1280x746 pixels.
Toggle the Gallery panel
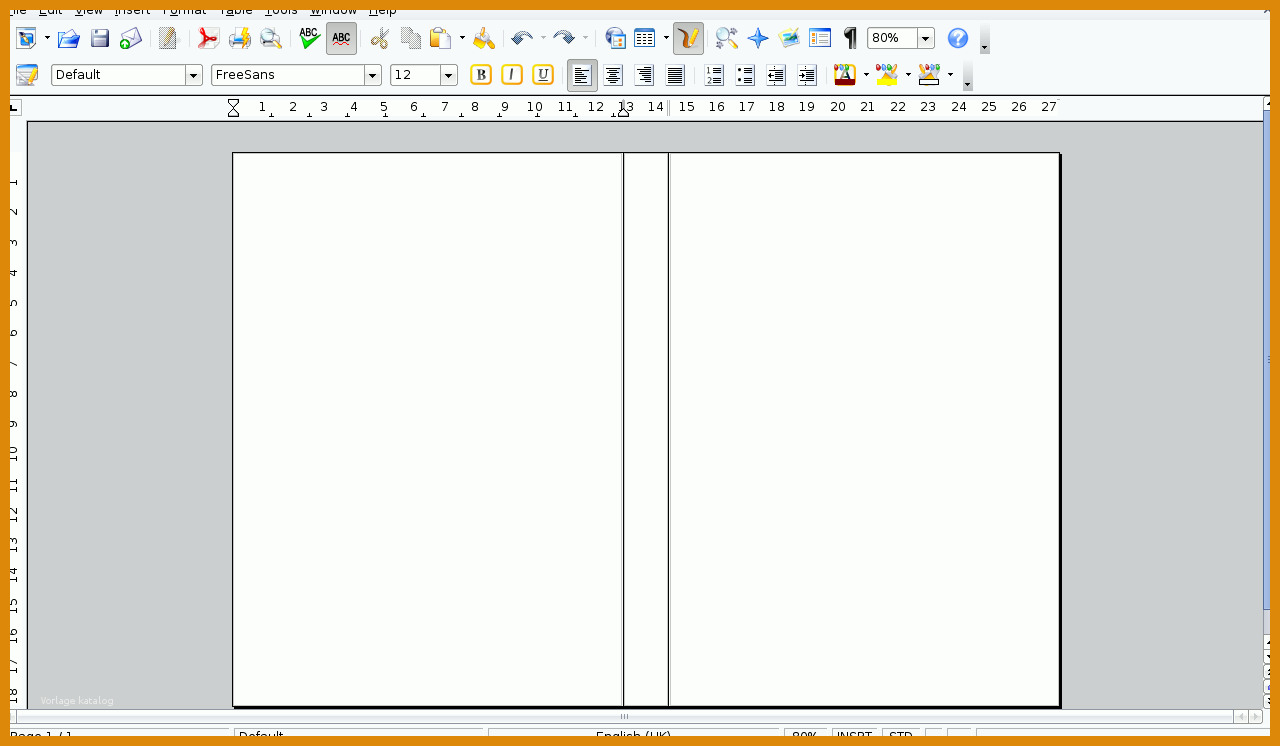point(789,38)
